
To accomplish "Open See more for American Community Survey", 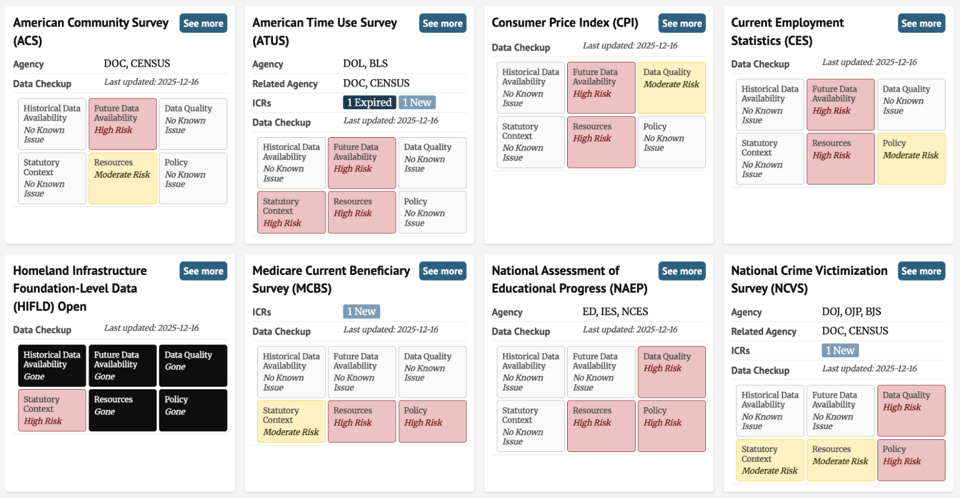I will coord(203,23).
